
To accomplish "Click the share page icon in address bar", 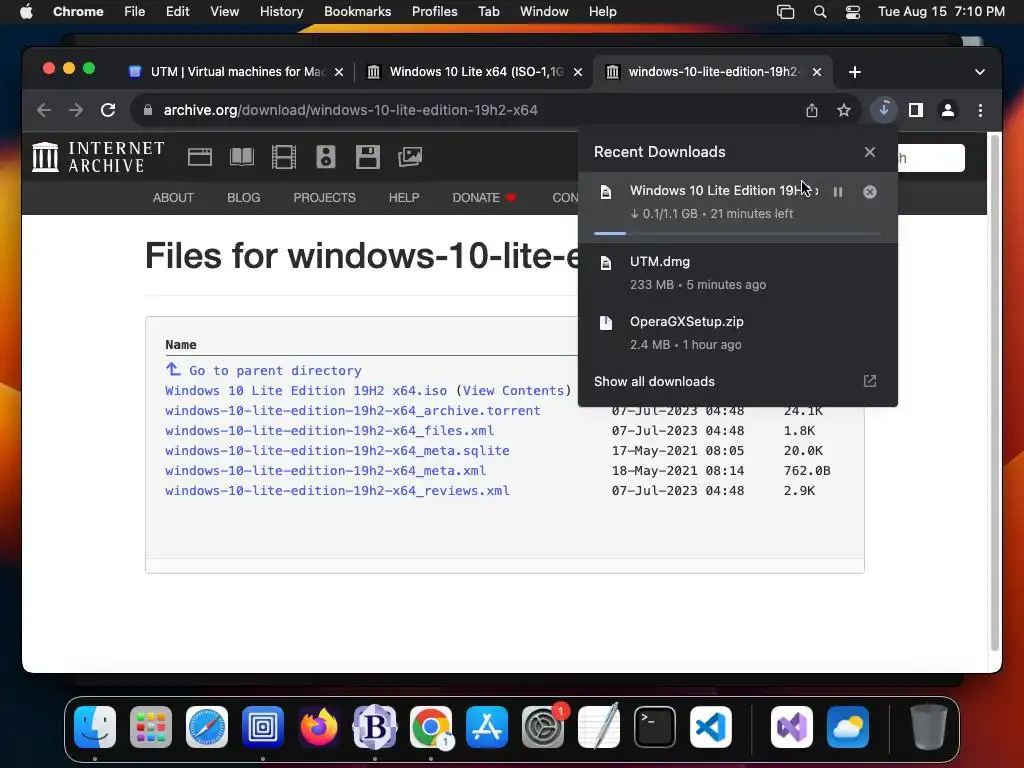I will [812, 110].
